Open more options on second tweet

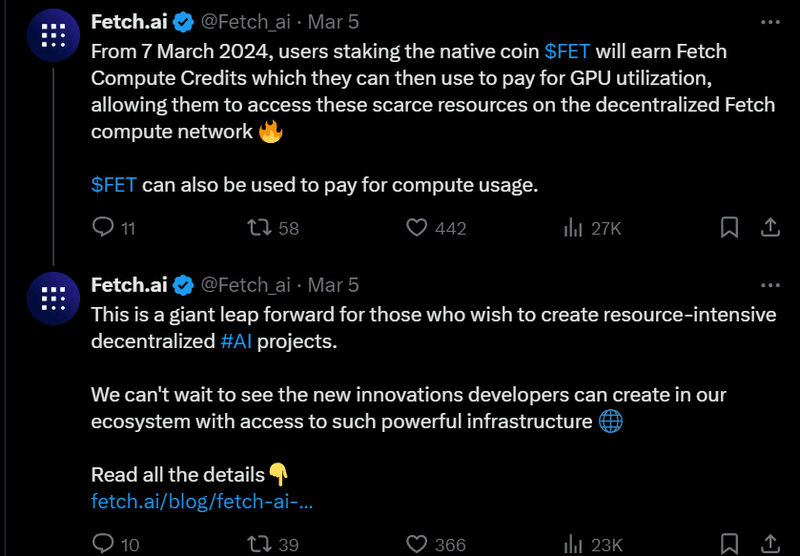(x=770, y=285)
